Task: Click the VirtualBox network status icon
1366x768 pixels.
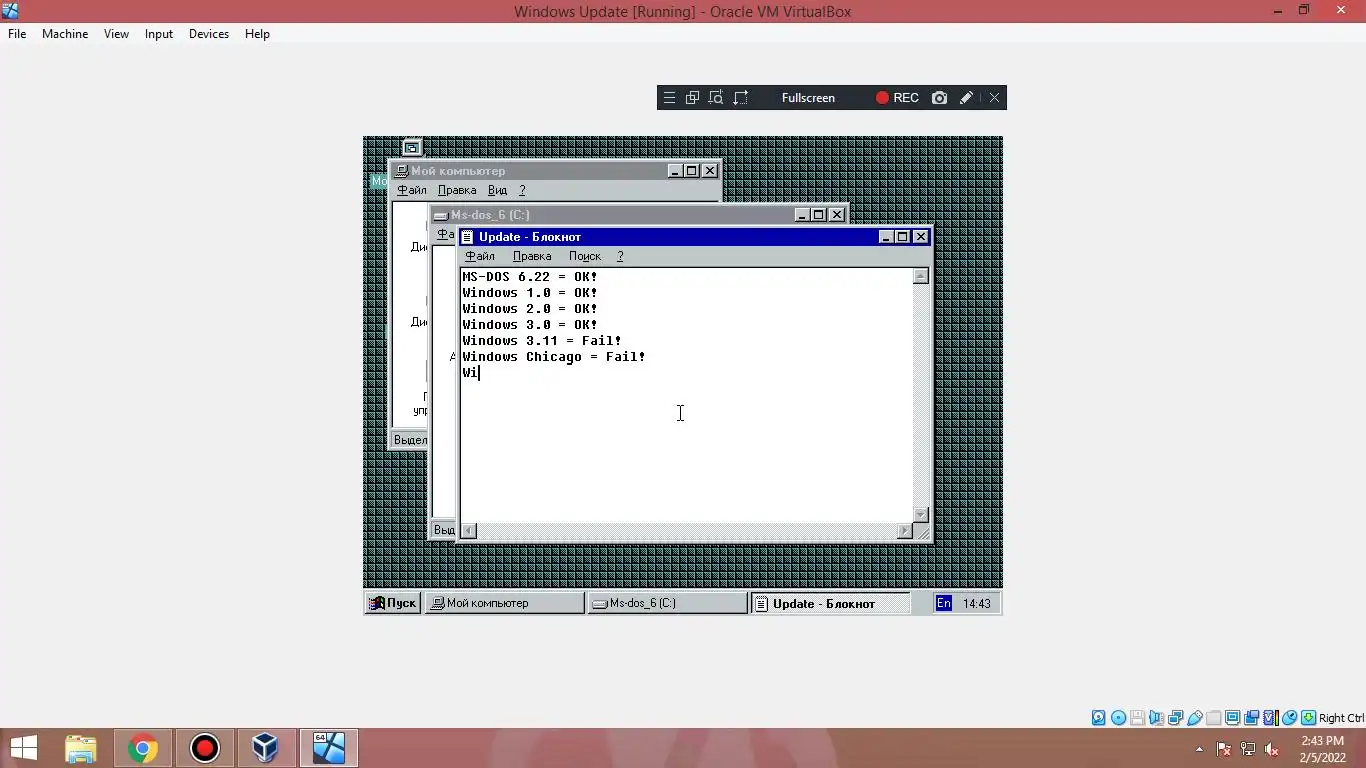Action: click(x=1176, y=718)
